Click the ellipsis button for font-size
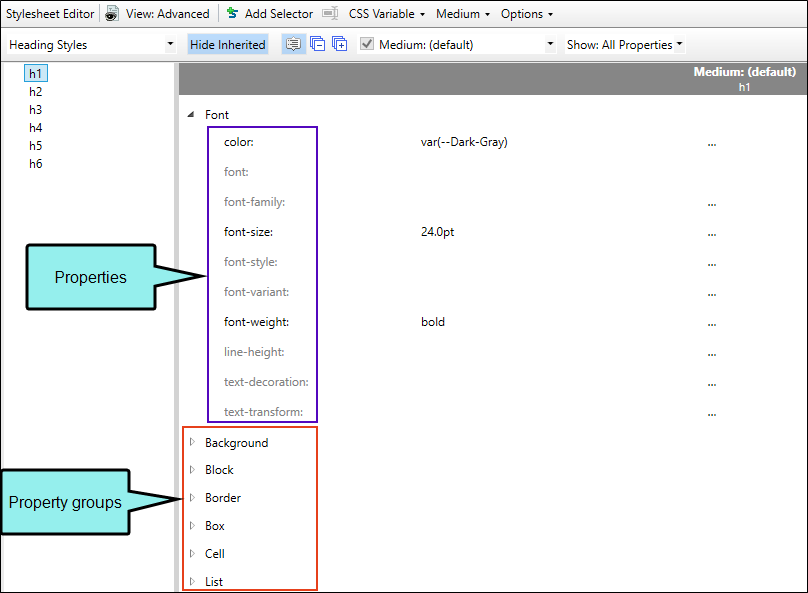 (712, 233)
